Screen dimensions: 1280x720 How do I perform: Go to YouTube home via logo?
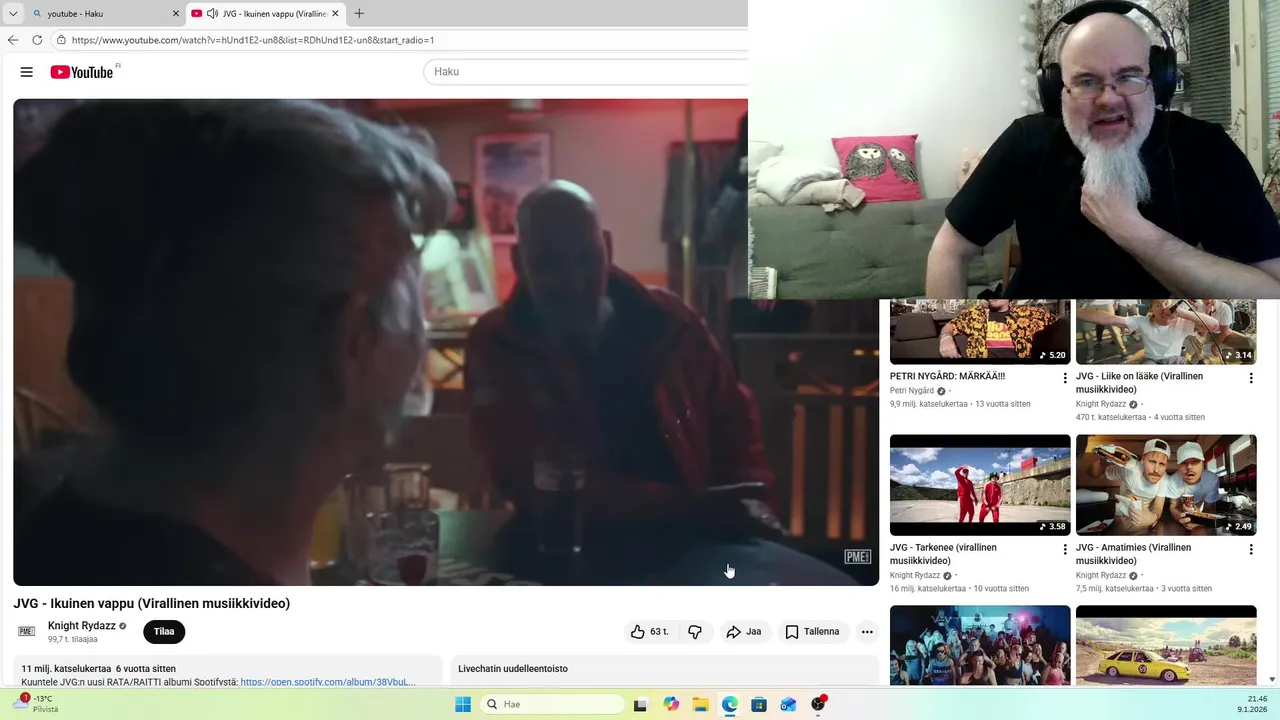82,72
